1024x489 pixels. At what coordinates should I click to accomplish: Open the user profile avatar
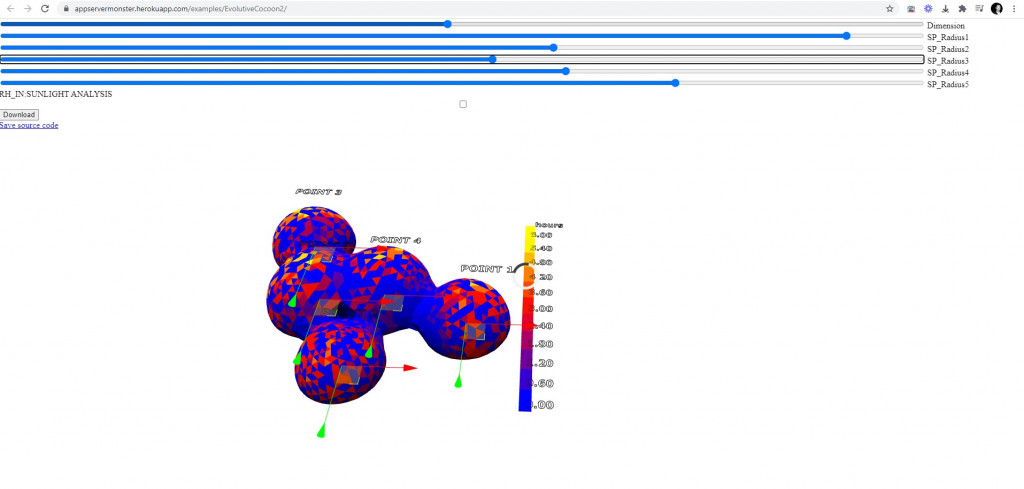tap(997, 8)
